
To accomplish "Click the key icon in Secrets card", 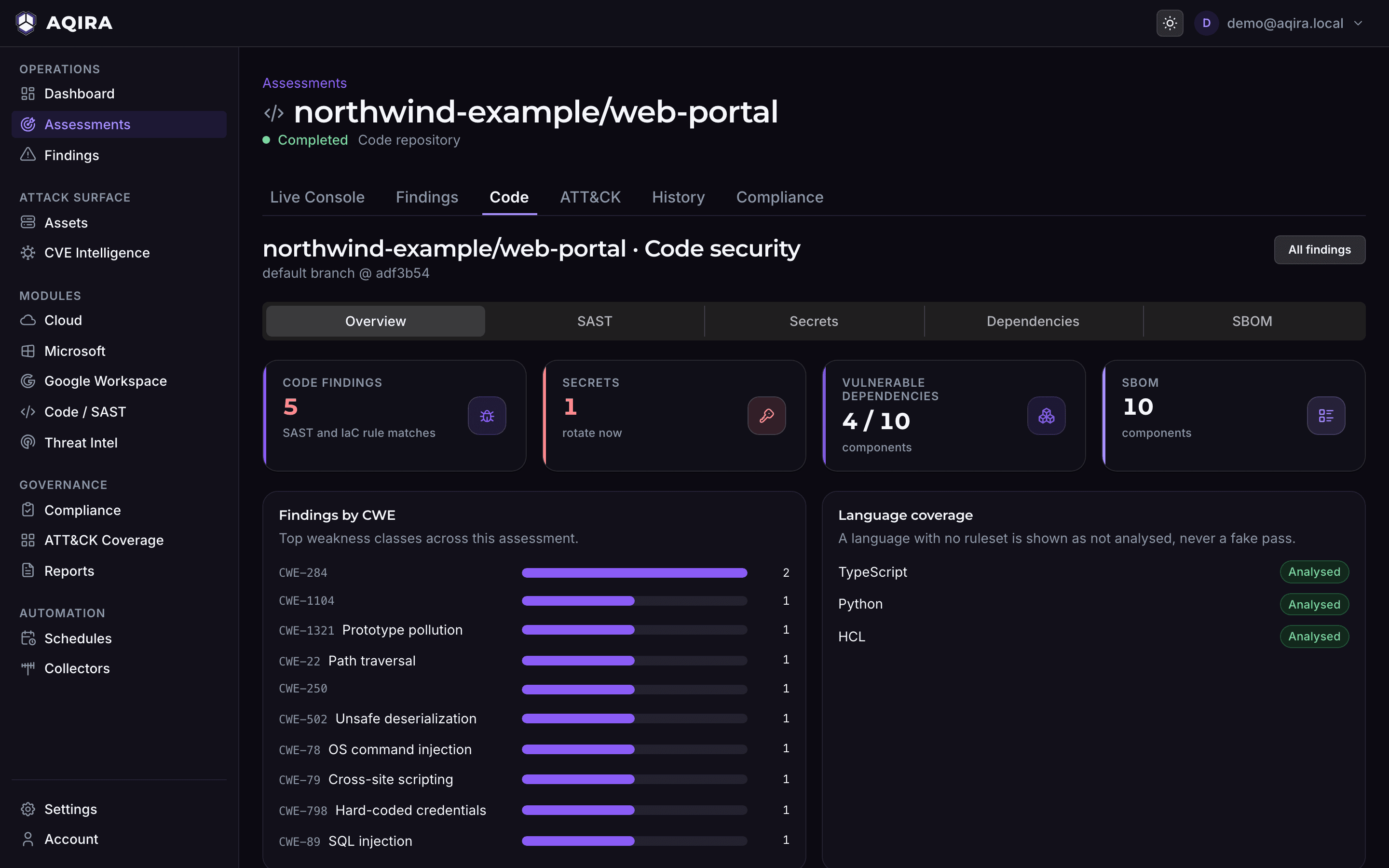I will [x=766, y=416].
